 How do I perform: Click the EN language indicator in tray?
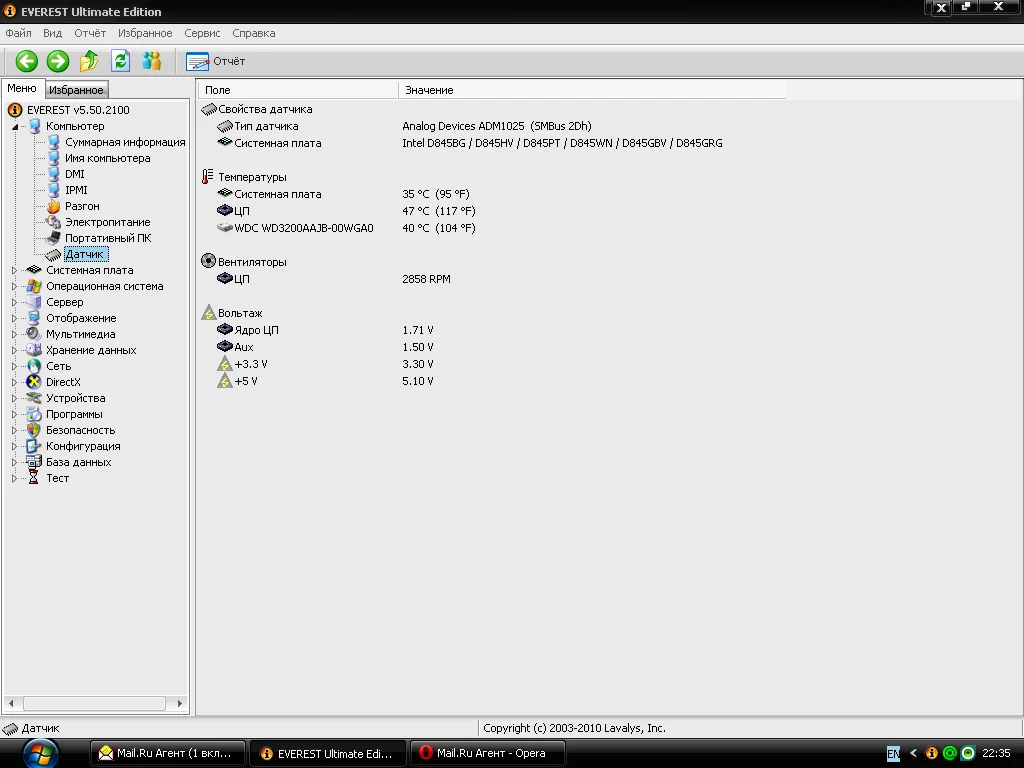point(893,754)
